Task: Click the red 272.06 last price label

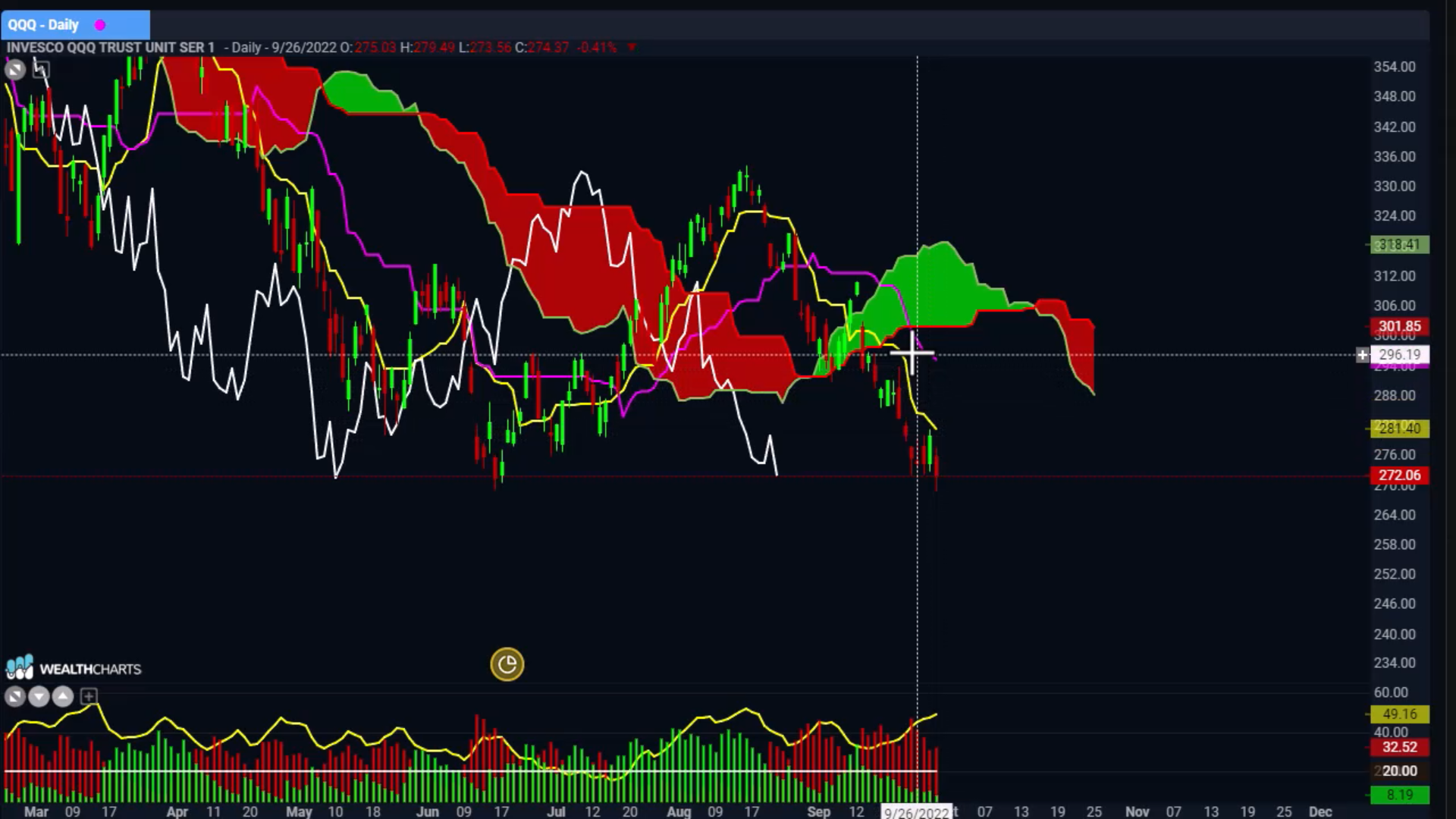Action: (1399, 475)
